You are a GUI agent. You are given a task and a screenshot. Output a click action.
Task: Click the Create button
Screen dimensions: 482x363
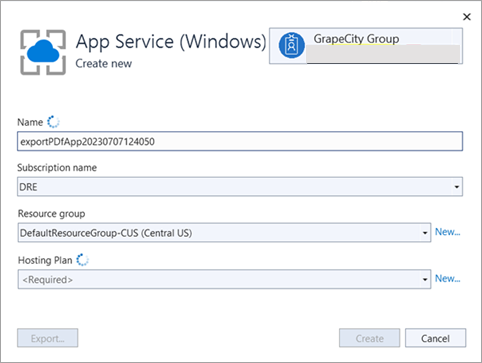[369, 338]
